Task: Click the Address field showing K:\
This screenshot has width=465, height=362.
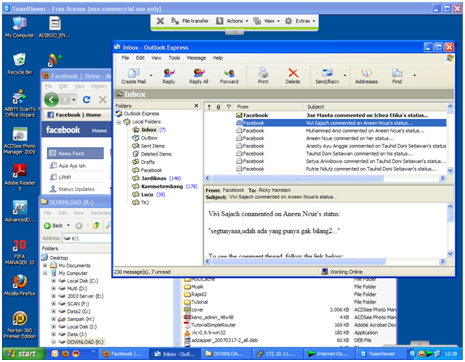Action: pyautogui.click(x=87, y=238)
